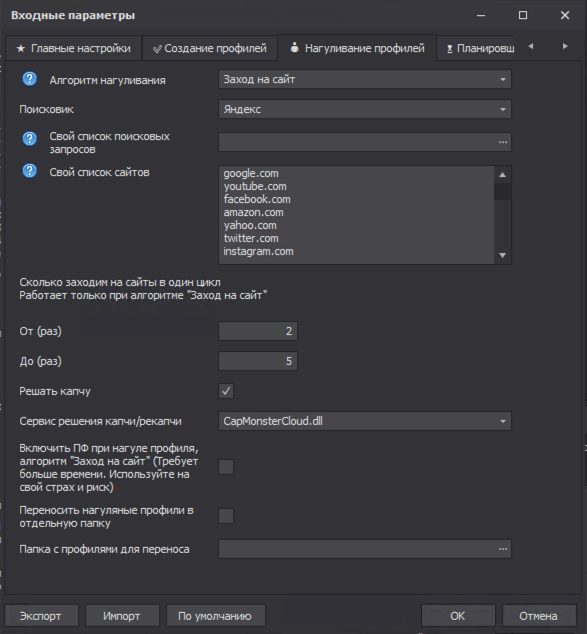Open the CapMonsterCloud.dll service dropdown
Image resolution: width=587 pixels, height=634 pixels.
365,421
